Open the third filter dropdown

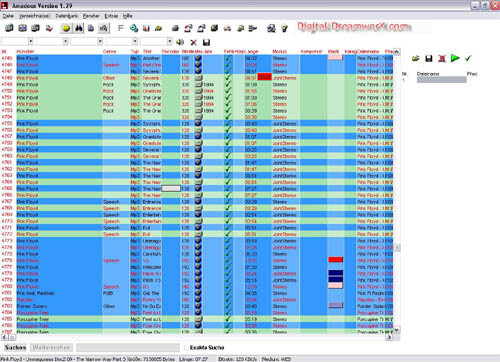100,41
